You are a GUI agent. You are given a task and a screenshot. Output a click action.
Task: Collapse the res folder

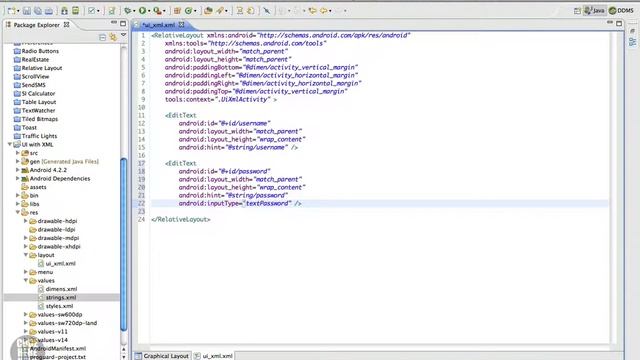[x=18, y=212]
